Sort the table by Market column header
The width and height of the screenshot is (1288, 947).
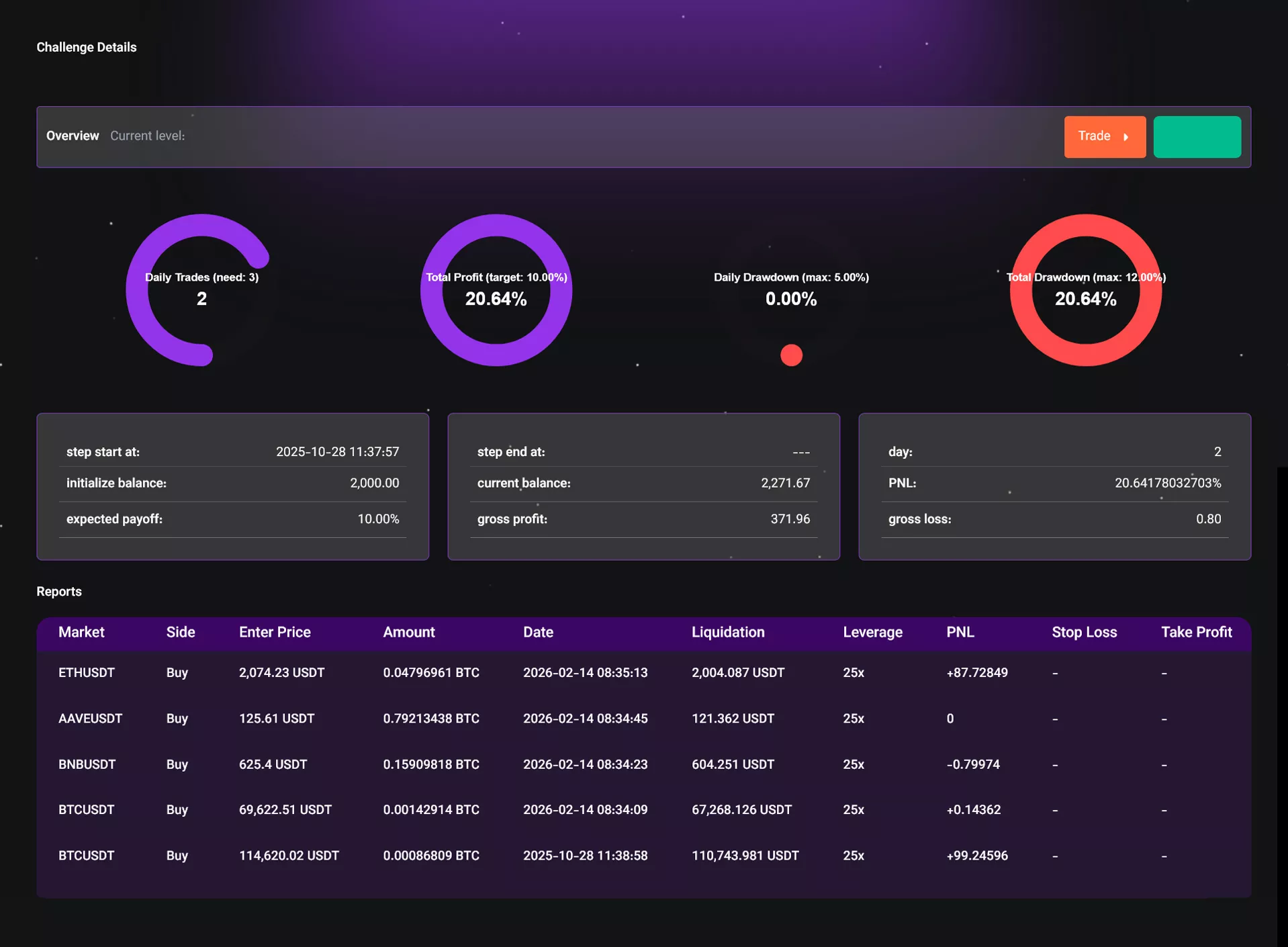pos(81,632)
